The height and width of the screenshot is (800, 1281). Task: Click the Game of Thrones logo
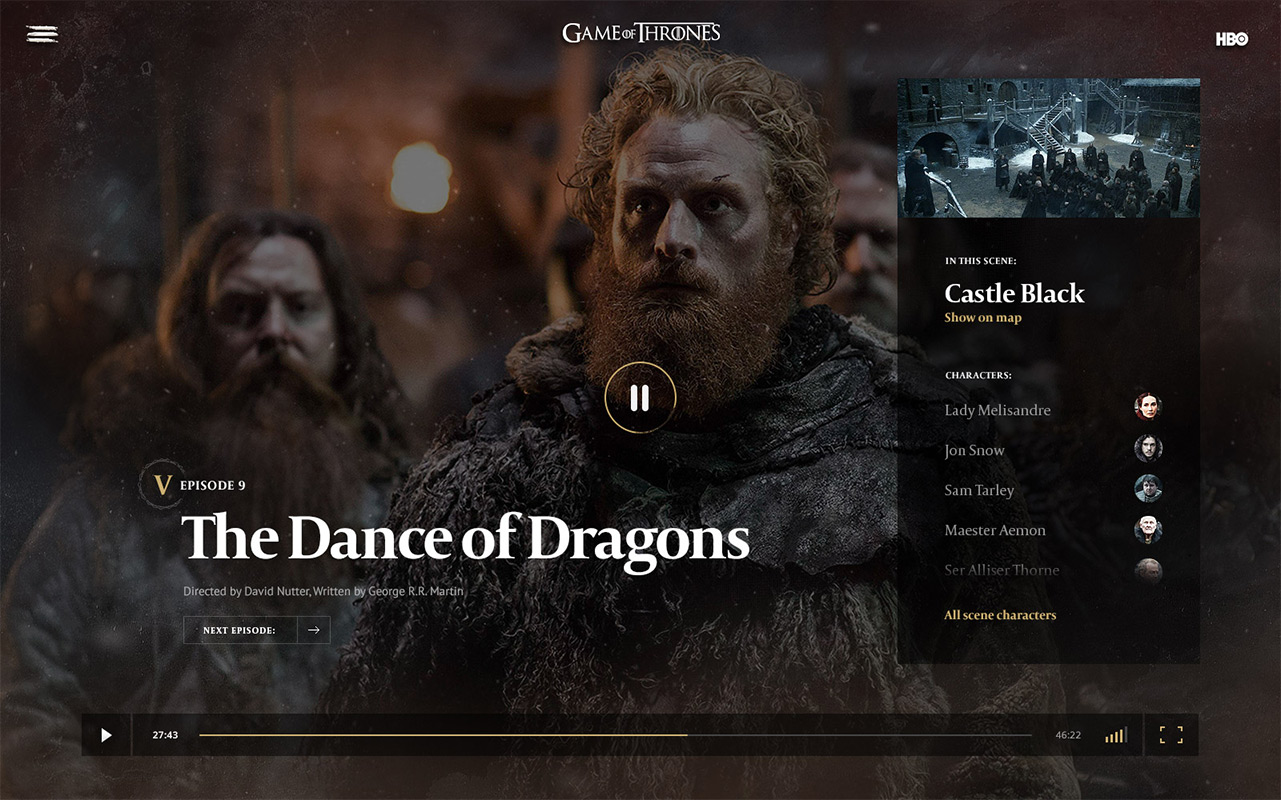click(x=641, y=33)
